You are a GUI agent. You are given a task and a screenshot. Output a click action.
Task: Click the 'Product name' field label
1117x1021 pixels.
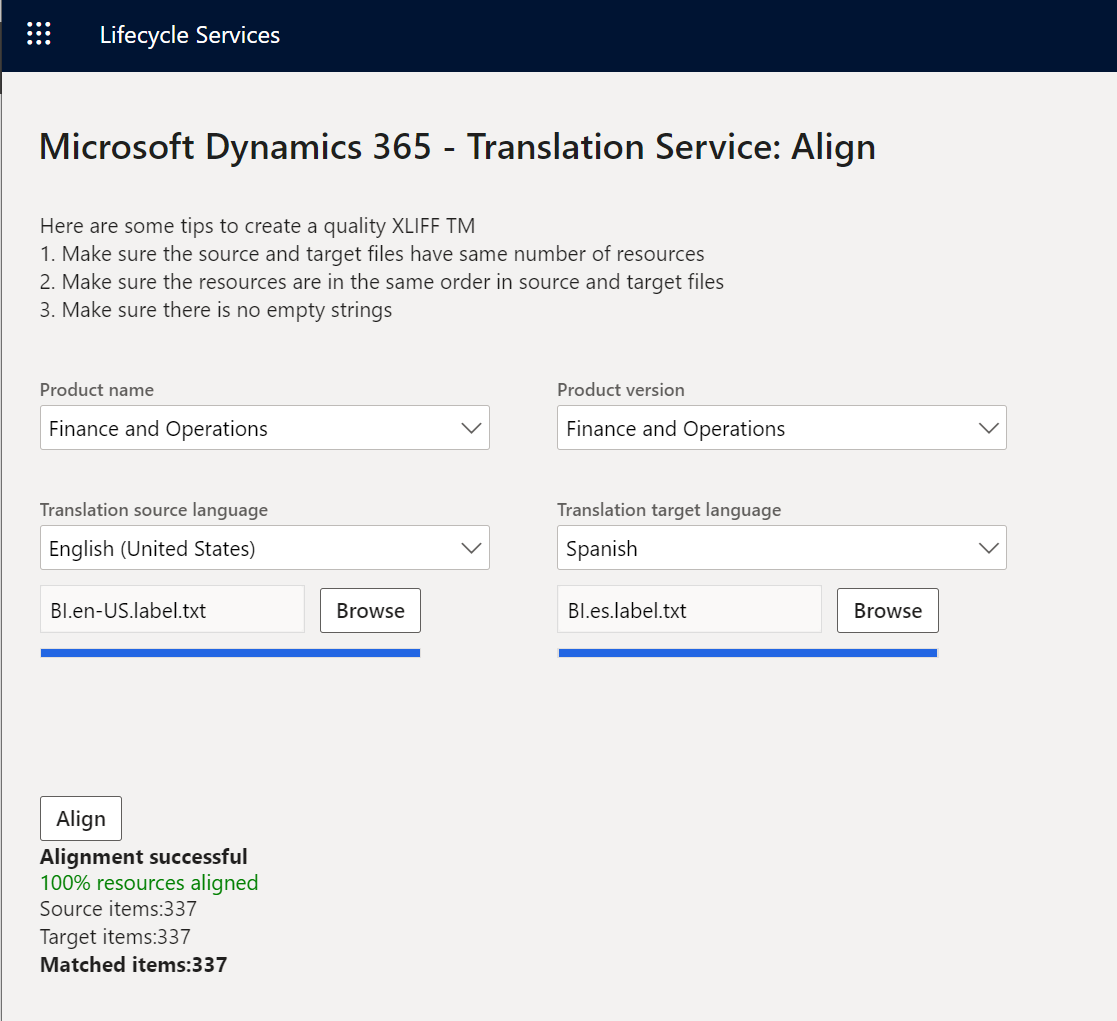[x=97, y=390]
